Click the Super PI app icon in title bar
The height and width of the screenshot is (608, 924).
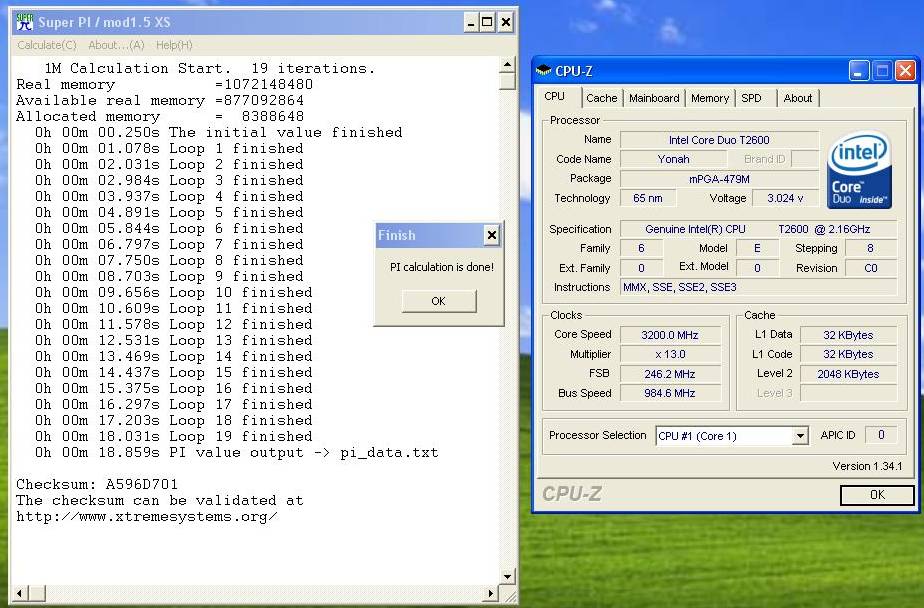tap(25, 22)
